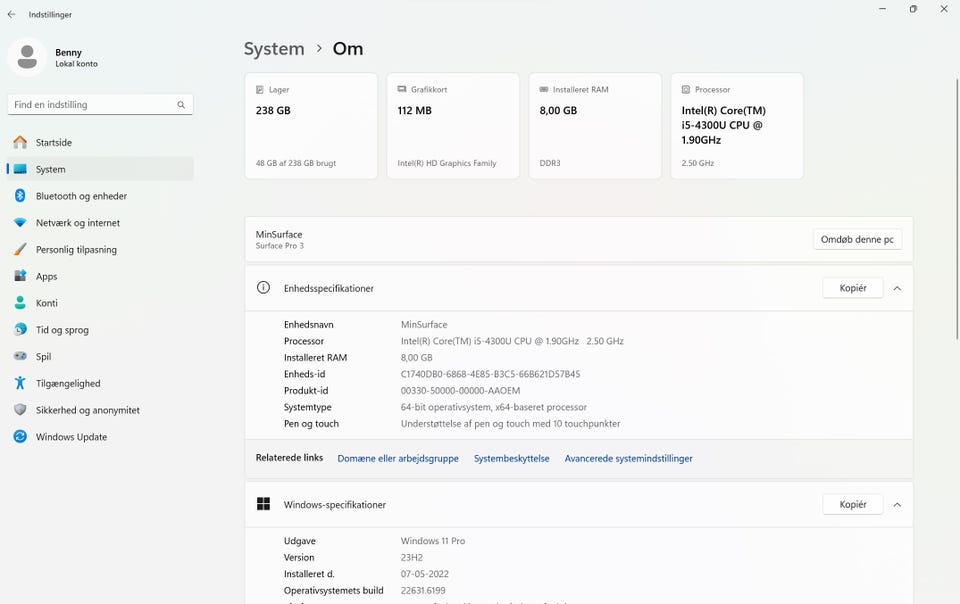Click the Find en indstilling search field
Viewport: 960px width, 604px height.
90,104
